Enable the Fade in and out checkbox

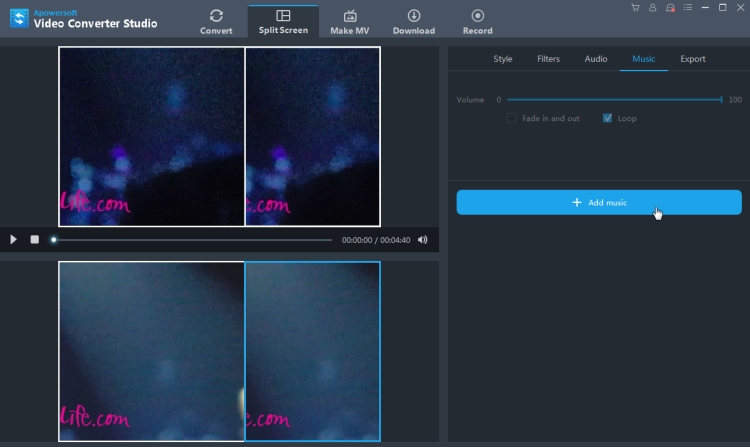click(511, 118)
